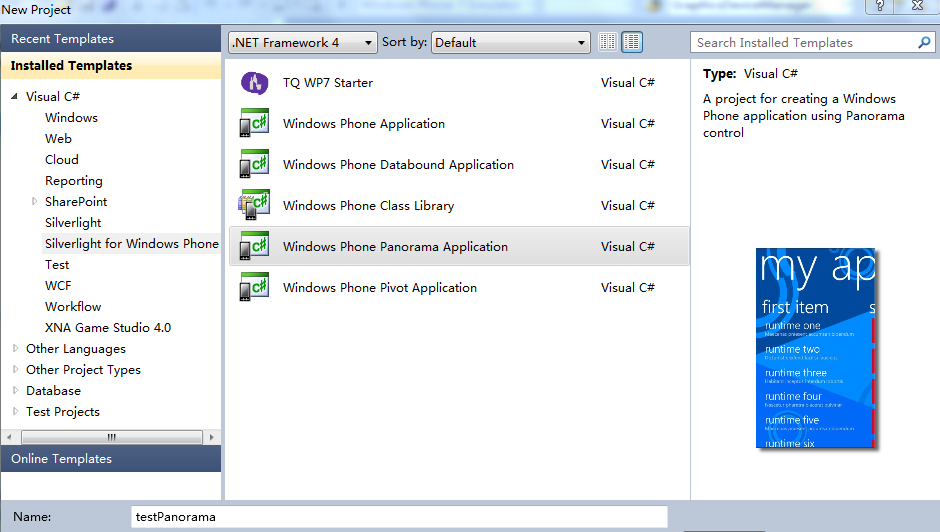
Task: Click the Windows Phone Class Library icon
Action: (254, 205)
